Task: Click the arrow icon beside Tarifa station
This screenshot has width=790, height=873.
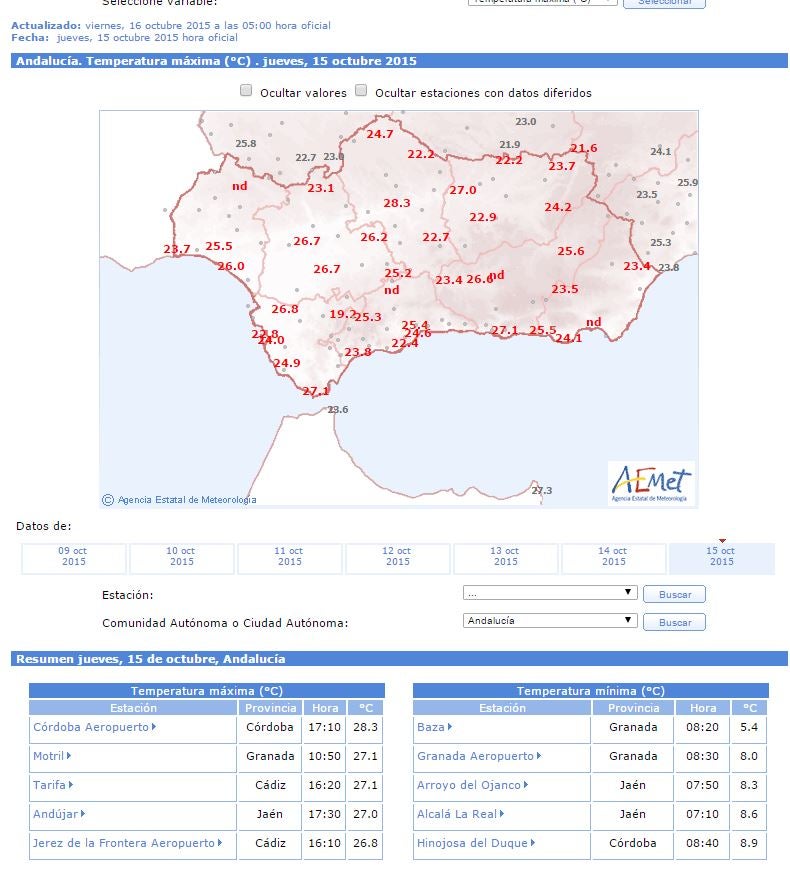Action: (x=71, y=785)
